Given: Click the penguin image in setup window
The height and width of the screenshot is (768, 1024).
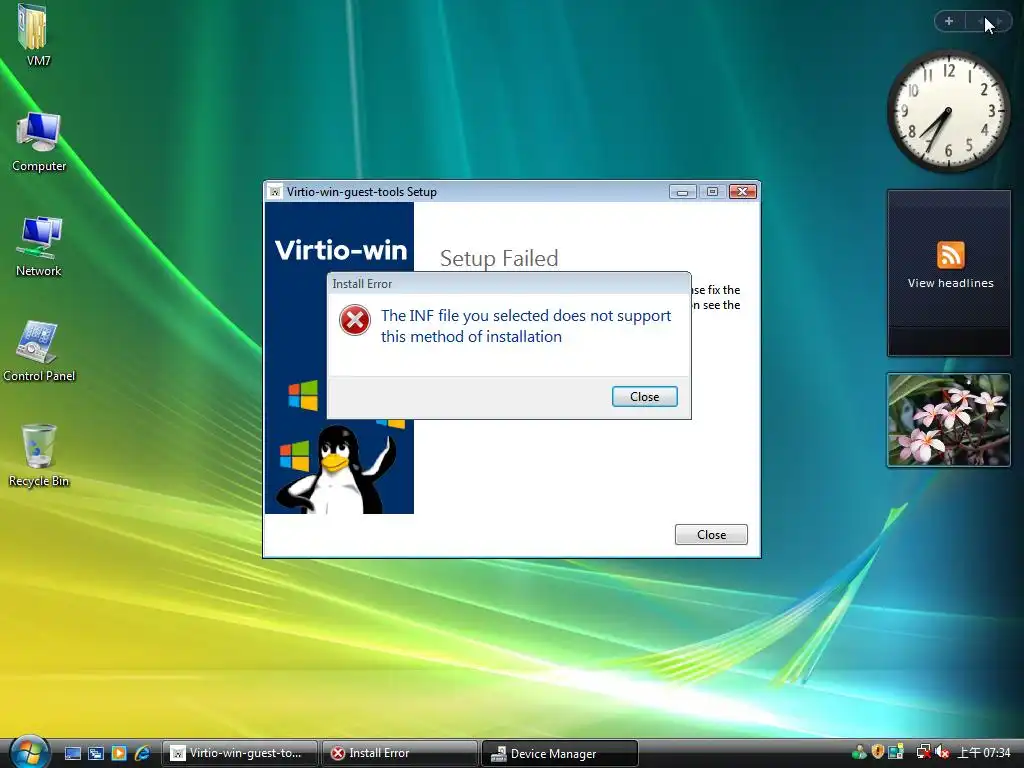Looking at the screenshot, I should coord(336,469).
